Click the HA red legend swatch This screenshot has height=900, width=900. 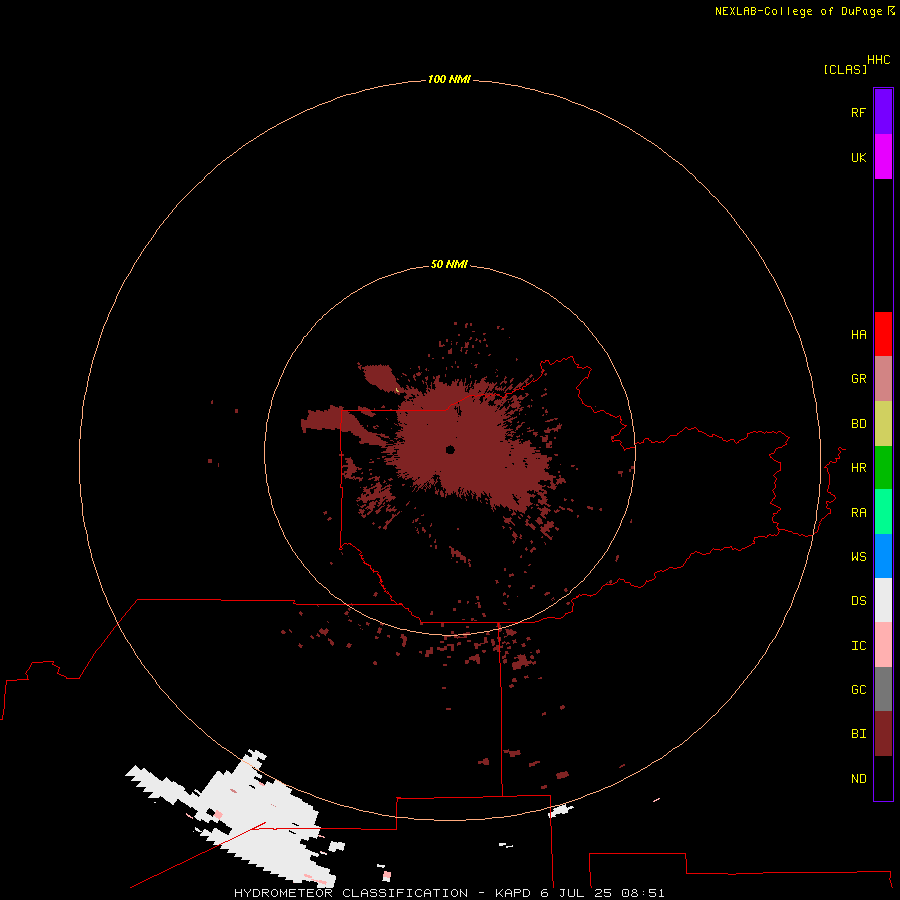click(883, 334)
